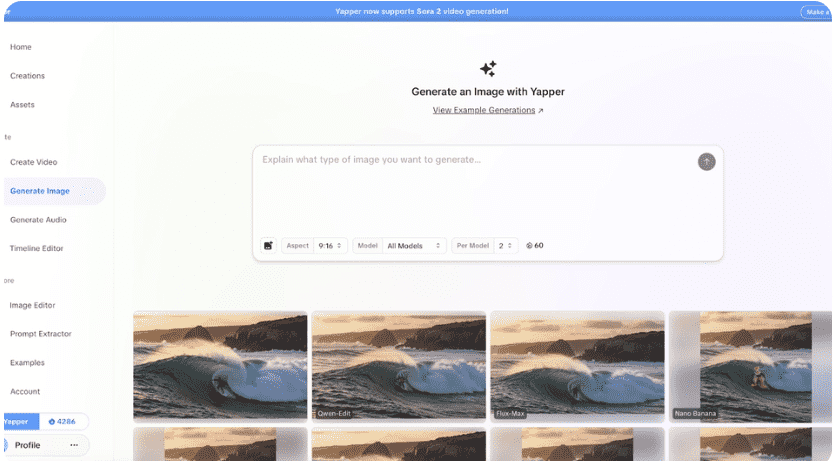Click the sparkle icon above heading

tap(488, 69)
